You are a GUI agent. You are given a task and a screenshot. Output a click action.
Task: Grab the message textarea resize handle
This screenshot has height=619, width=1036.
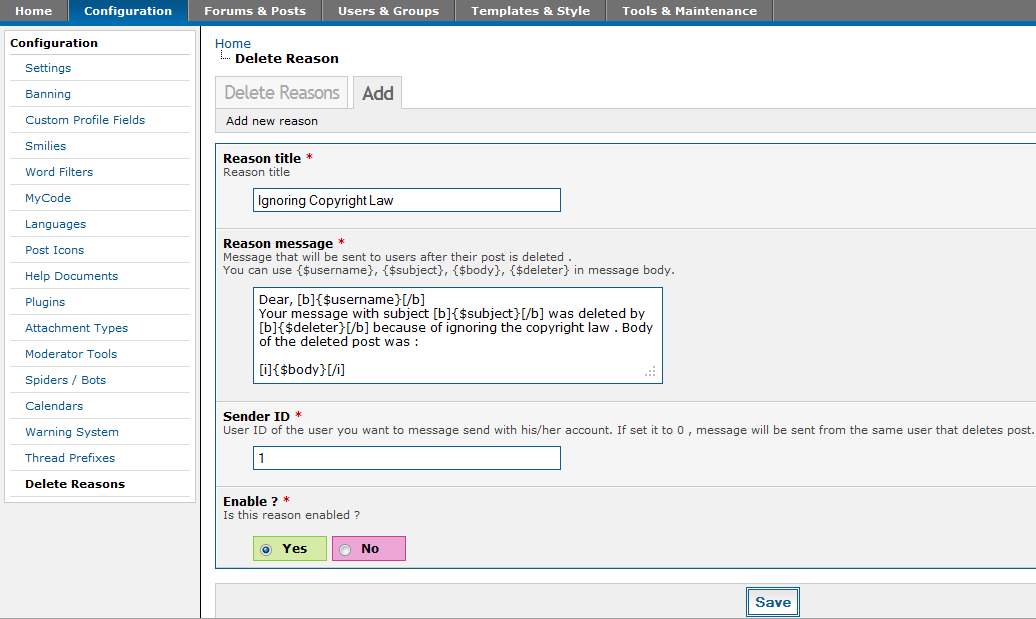point(650,371)
